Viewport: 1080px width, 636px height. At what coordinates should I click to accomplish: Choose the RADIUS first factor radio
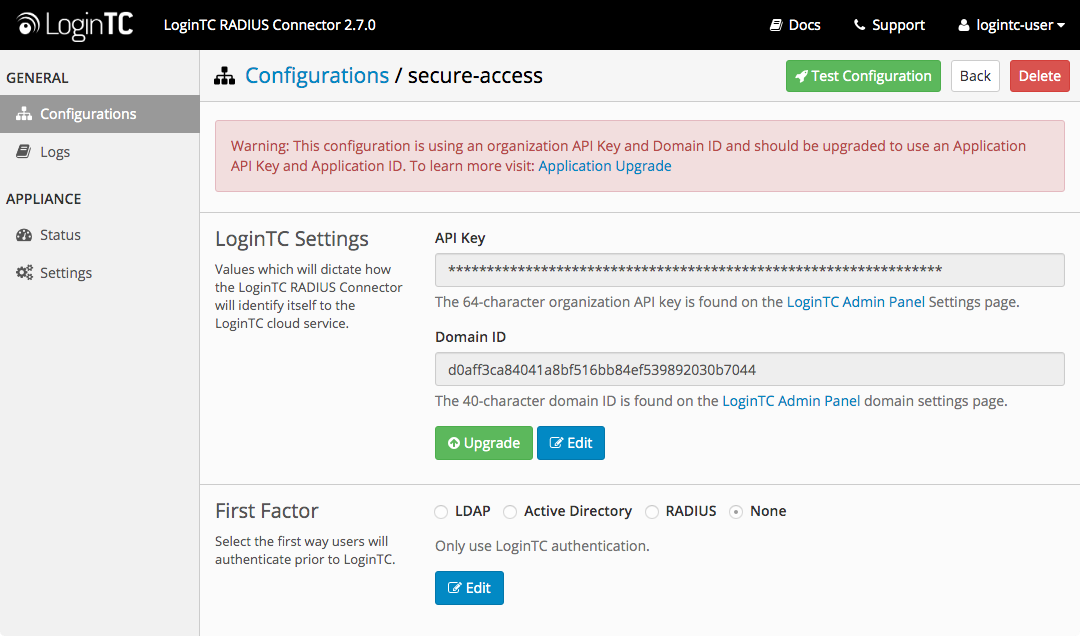(652, 512)
